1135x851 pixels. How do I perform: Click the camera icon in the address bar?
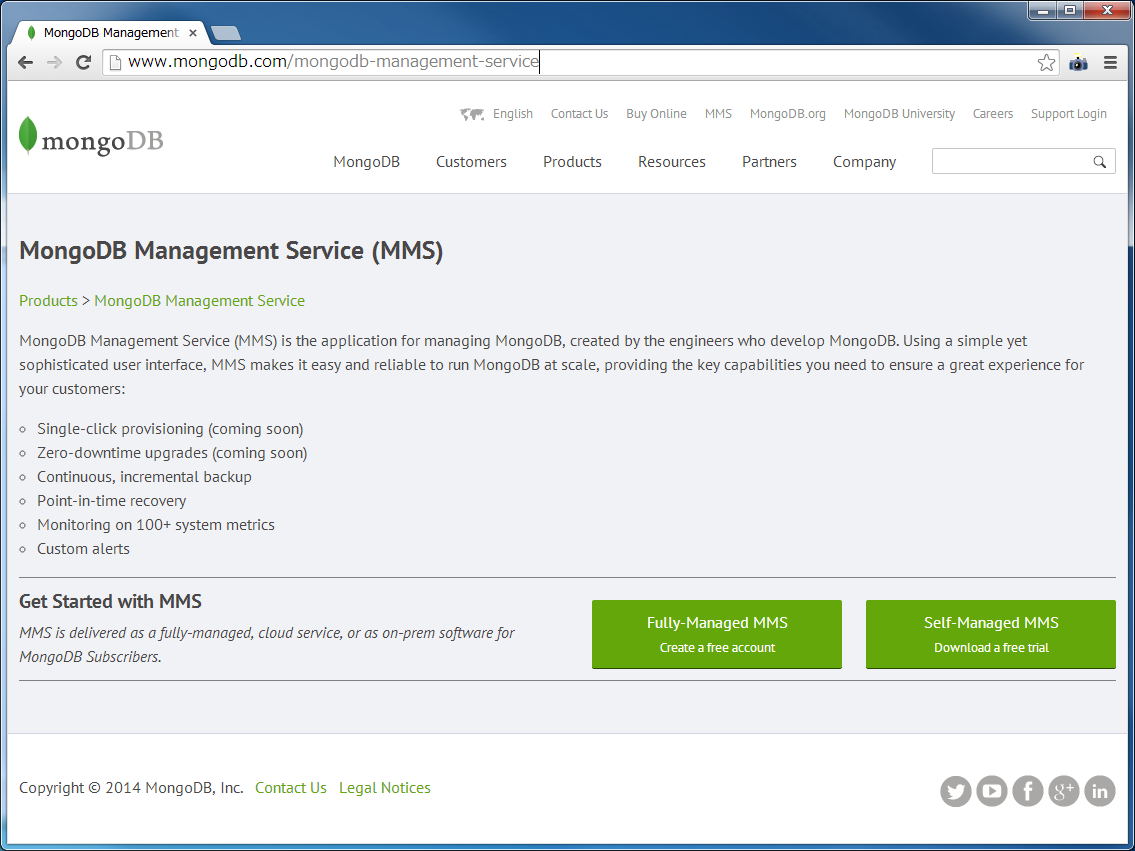[x=1078, y=62]
